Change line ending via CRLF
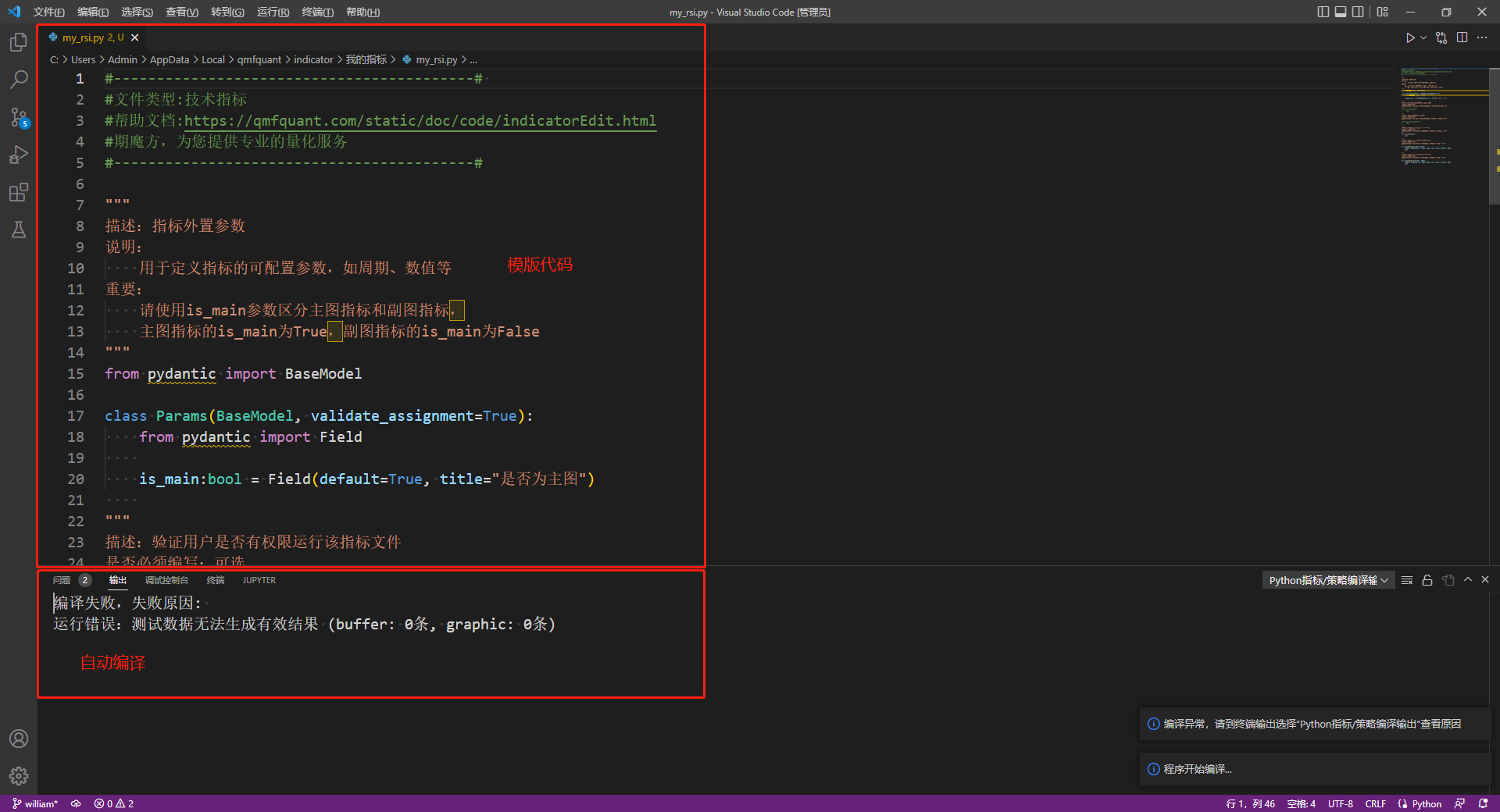 [x=1375, y=803]
